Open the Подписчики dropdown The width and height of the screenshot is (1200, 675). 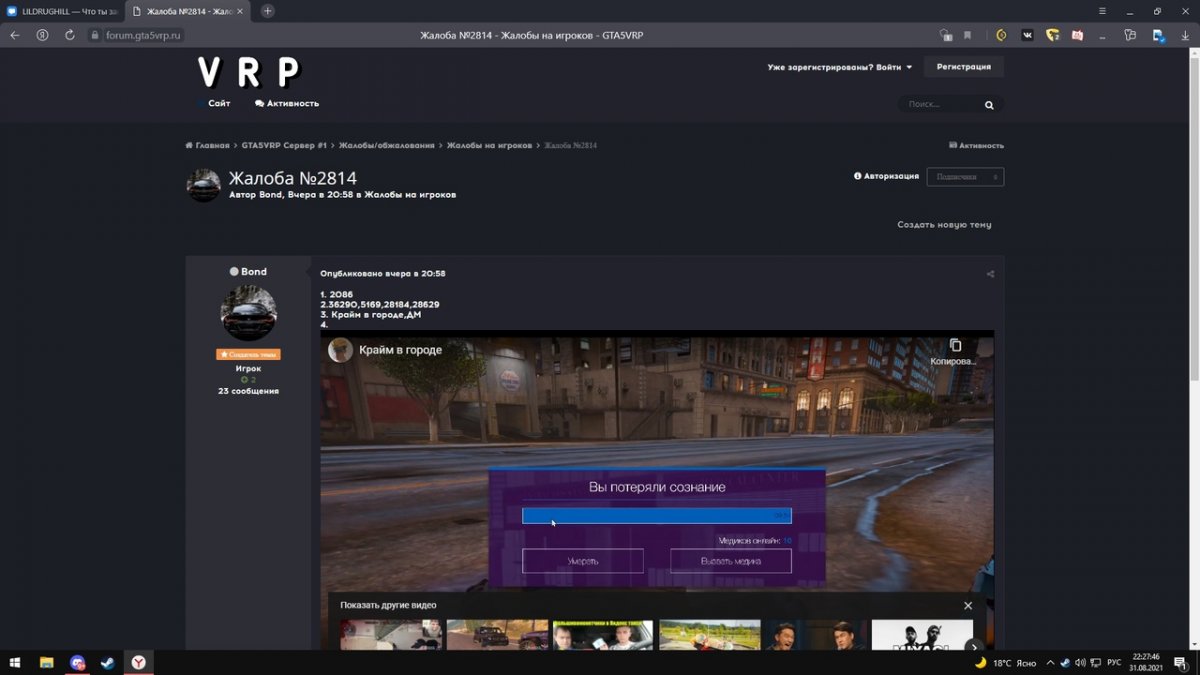[x=964, y=177]
